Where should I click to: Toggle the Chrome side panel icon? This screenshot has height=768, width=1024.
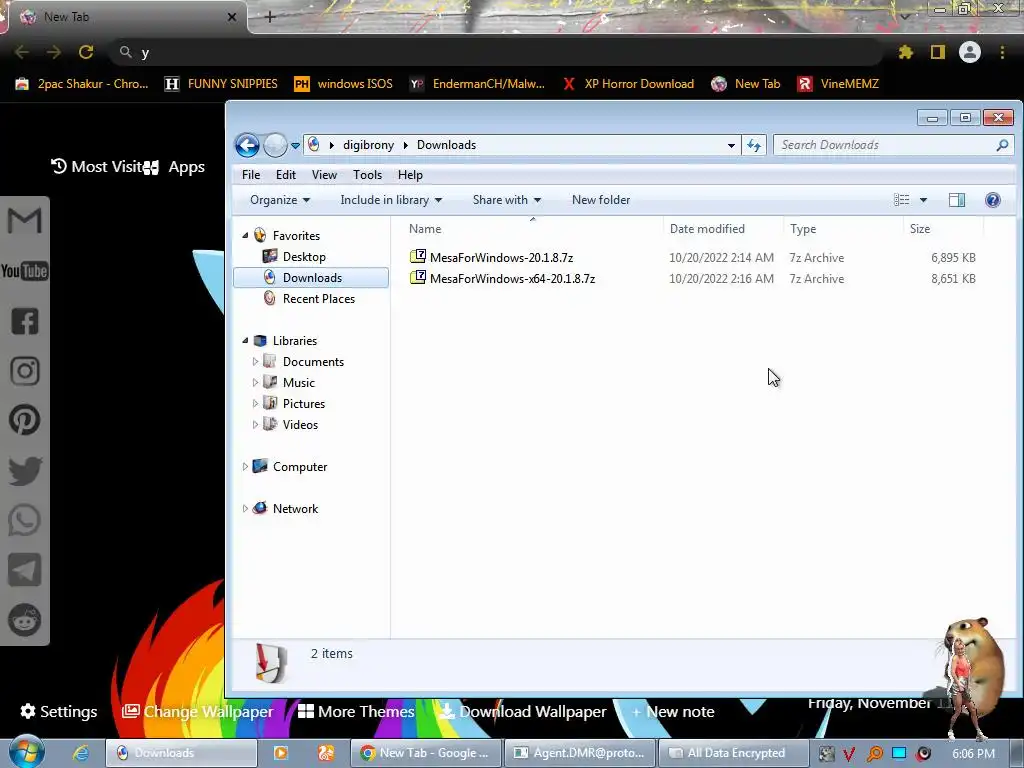click(x=938, y=52)
